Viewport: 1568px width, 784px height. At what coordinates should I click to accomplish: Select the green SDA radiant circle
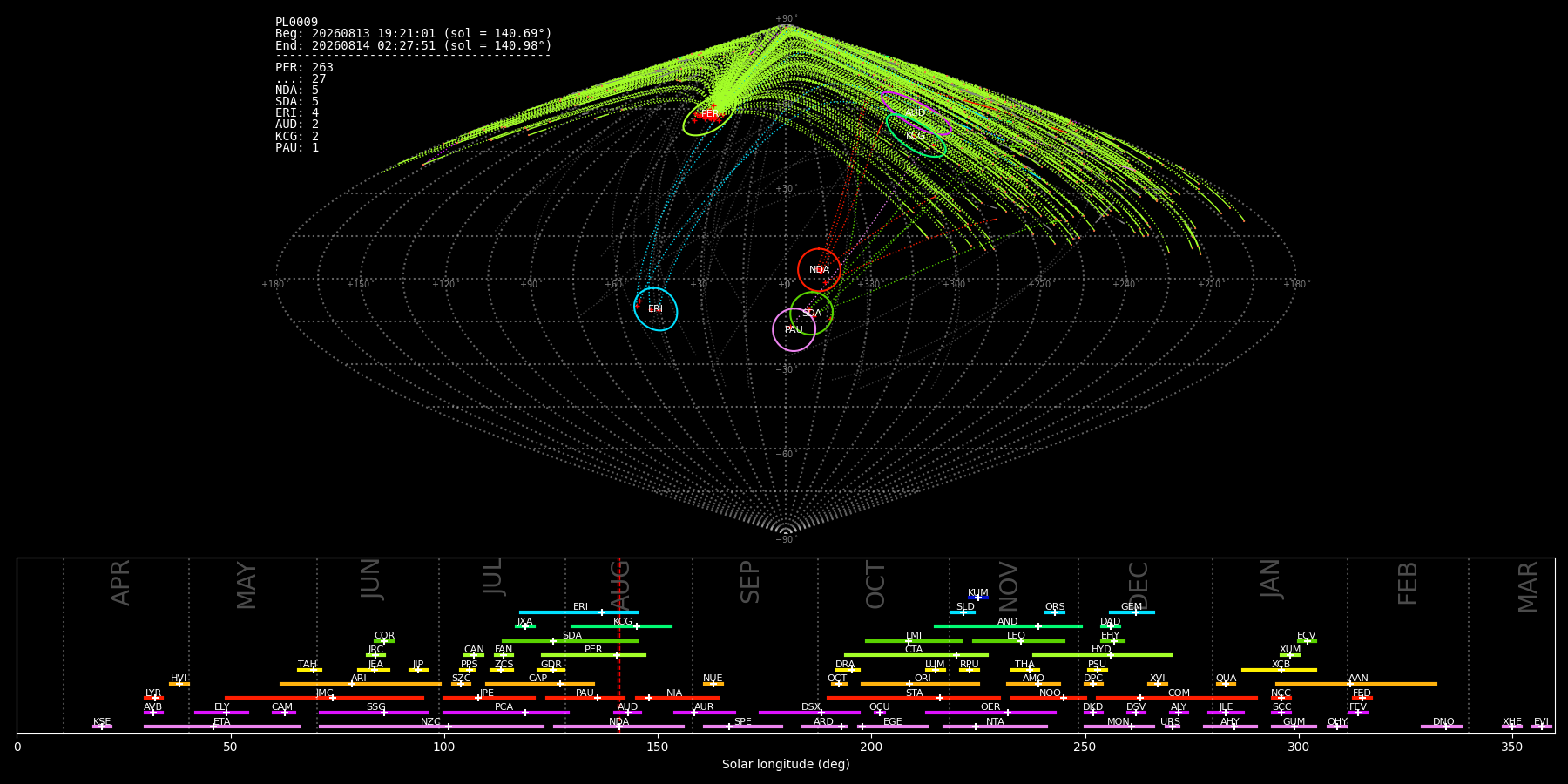811,313
